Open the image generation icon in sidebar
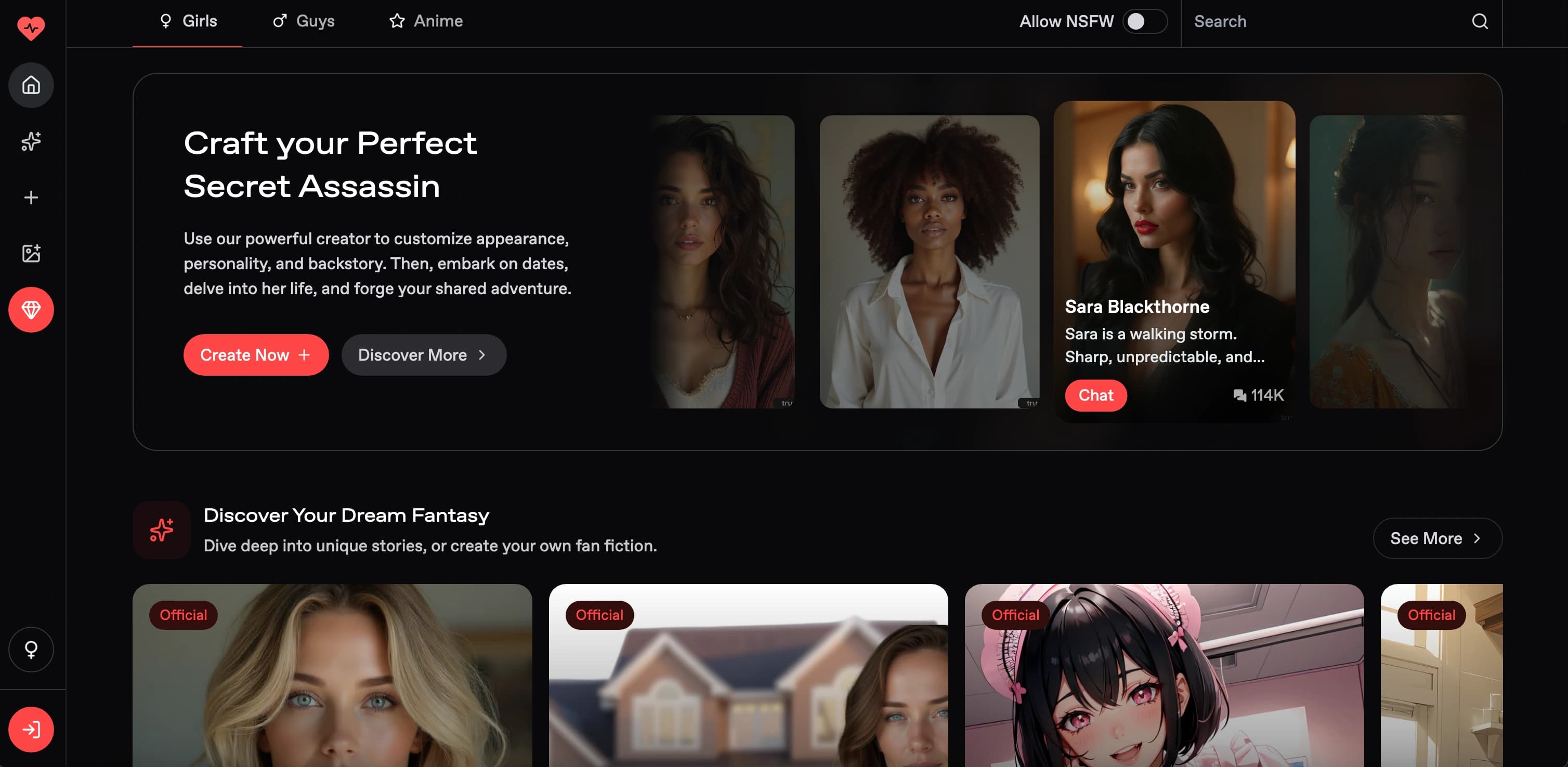The height and width of the screenshot is (767, 1568). [31, 254]
